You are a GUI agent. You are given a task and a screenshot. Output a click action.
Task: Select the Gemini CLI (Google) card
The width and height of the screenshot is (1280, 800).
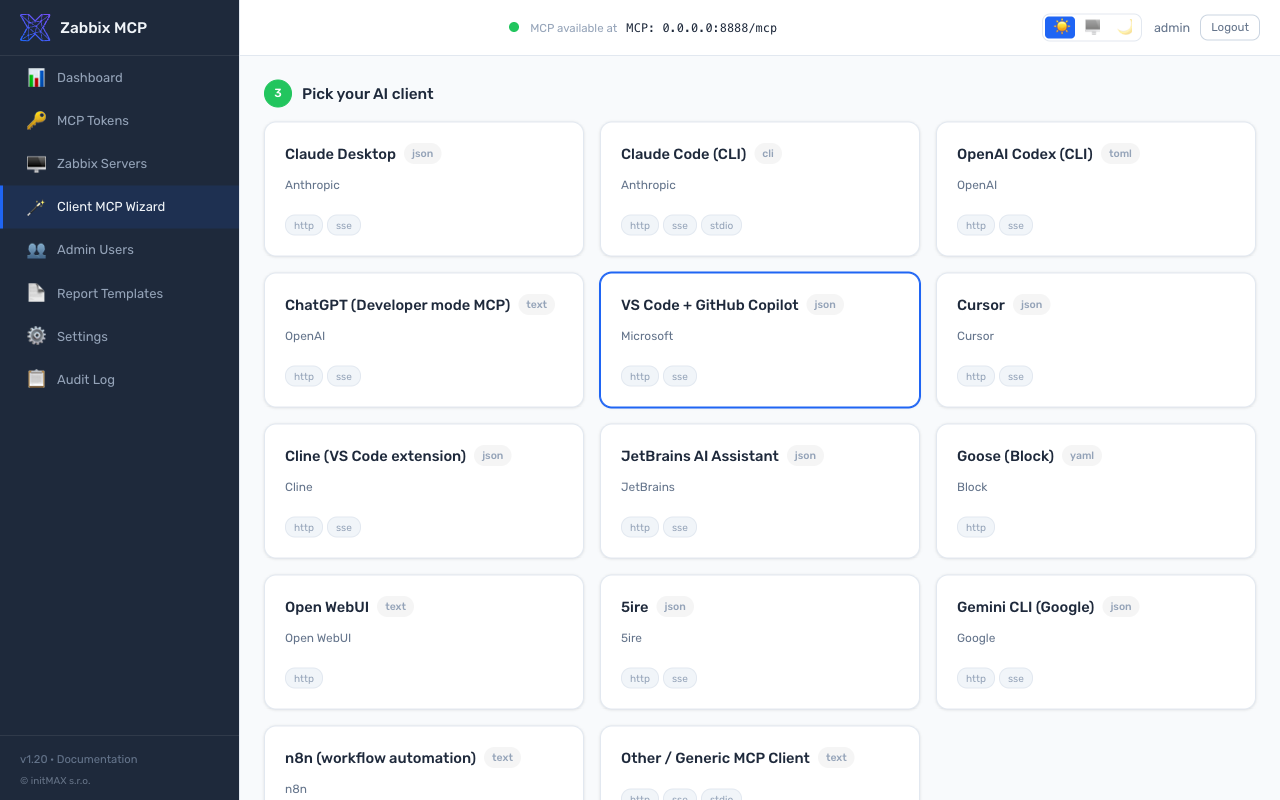point(1096,642)
